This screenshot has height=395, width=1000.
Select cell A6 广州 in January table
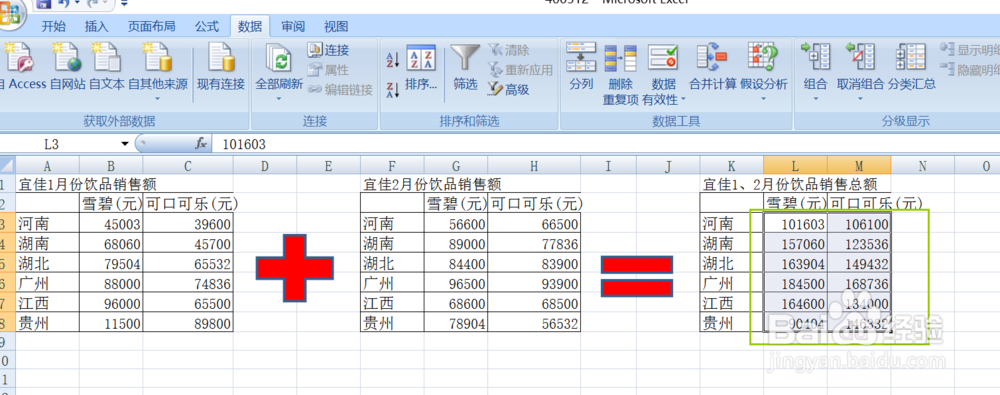click(47, 283)
